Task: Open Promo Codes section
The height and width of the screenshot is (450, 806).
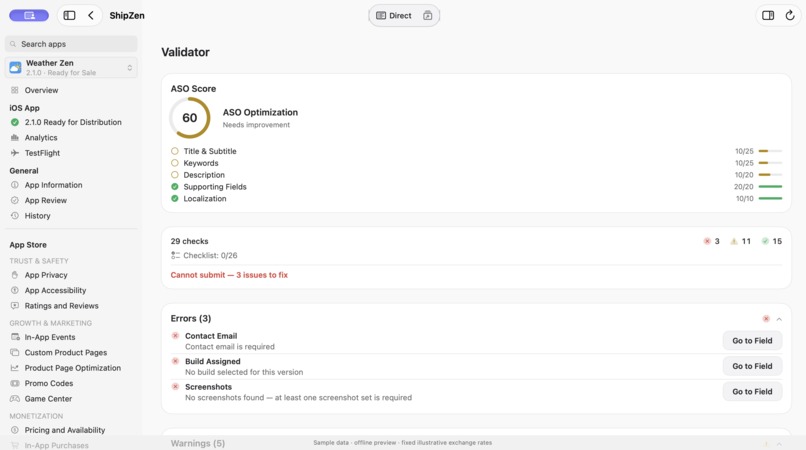Action: [x=49, y=383]
